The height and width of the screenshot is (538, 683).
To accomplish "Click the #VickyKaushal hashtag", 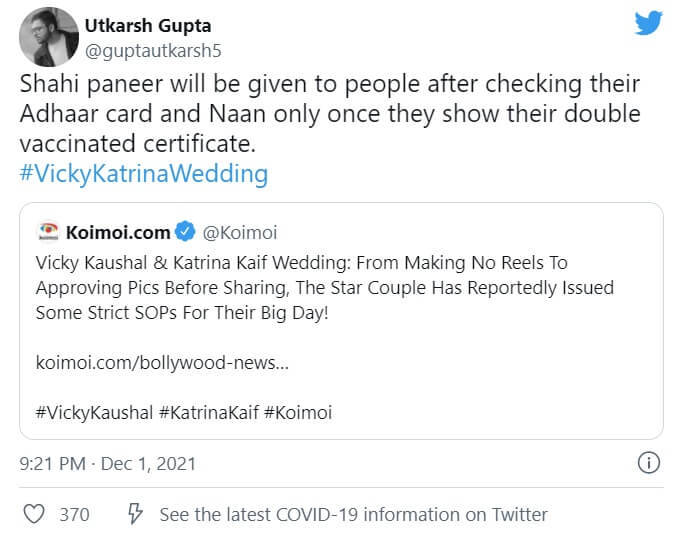I will tap(95, 412).
